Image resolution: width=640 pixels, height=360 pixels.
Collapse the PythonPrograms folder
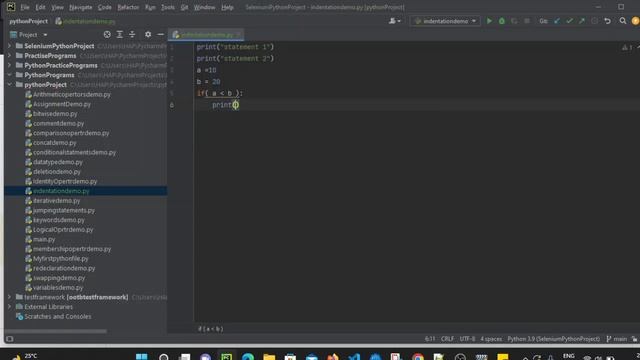pos(9,75)
